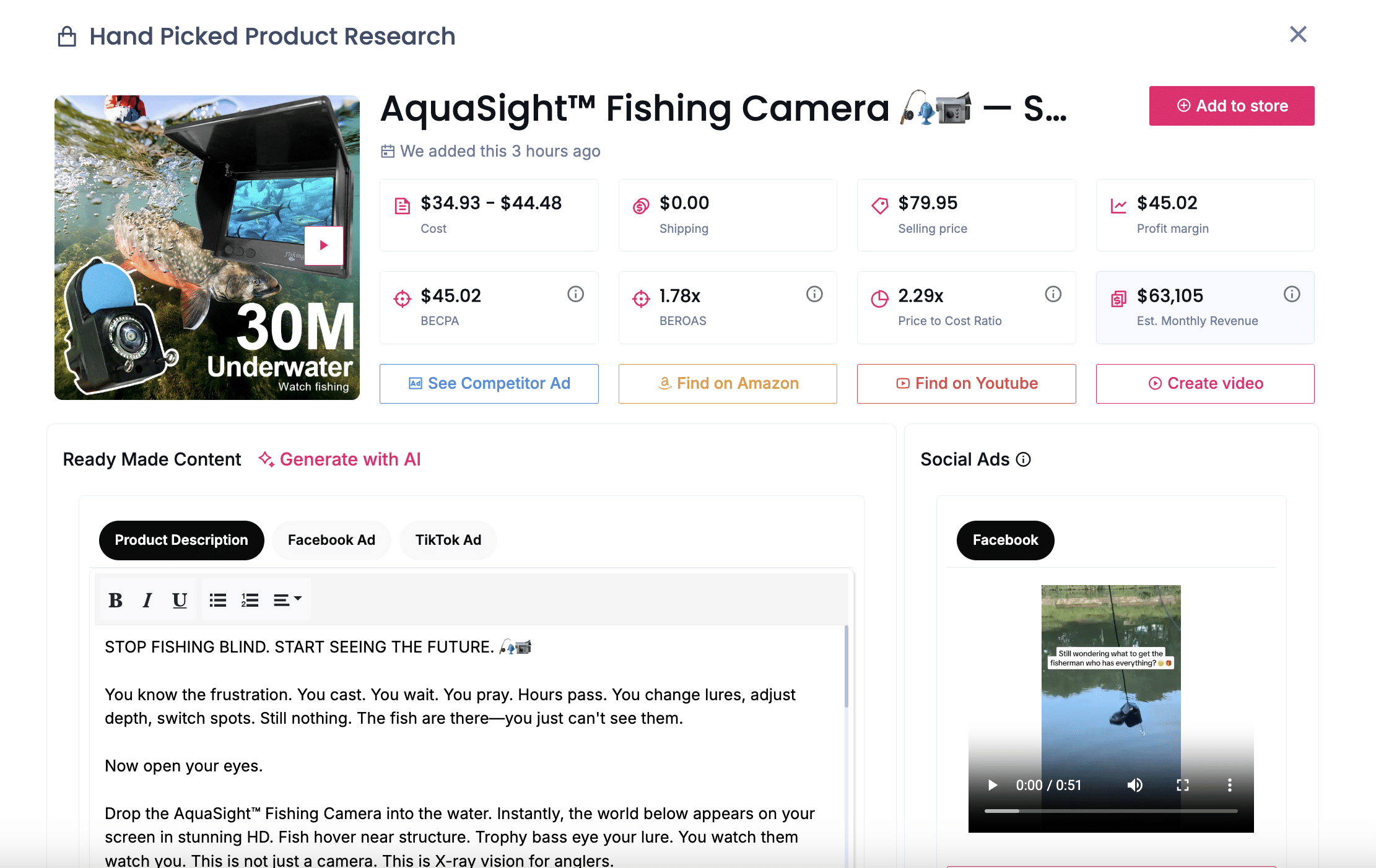1376x868 pixels.
Task: Switch to the TikTok Ad tab
Action: pyautogui.click(x=448, y=540)
